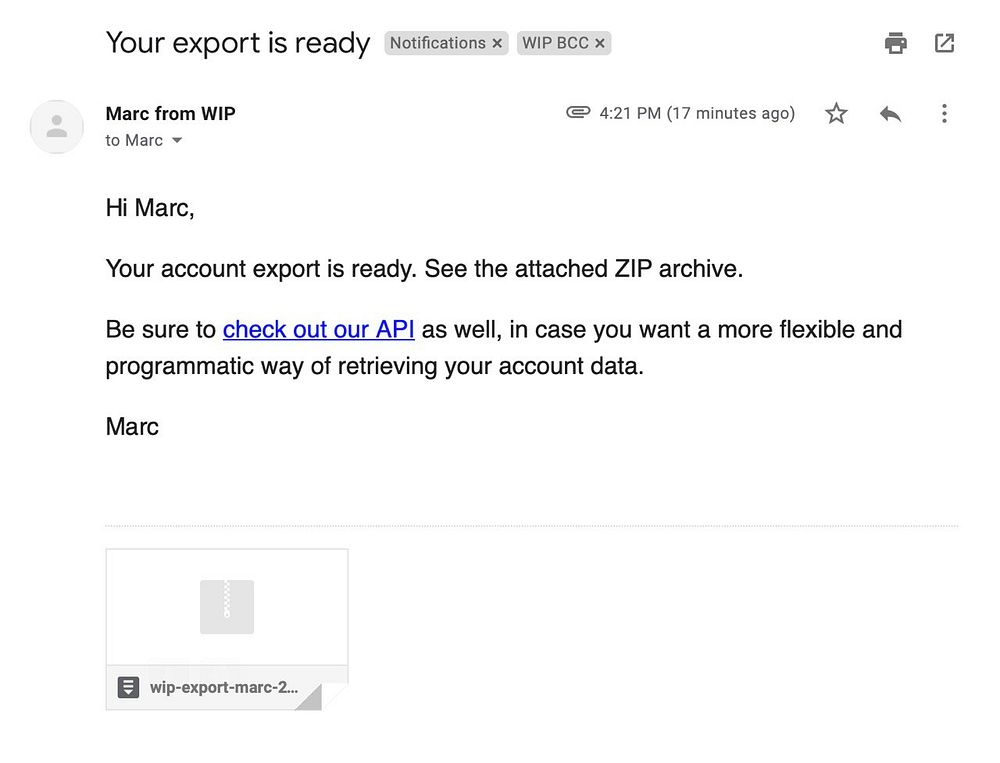Image resolution: width=1000 pixels, height=763 pixels.
Task: Open the WIP BCC label
Action: coord(555,43)
